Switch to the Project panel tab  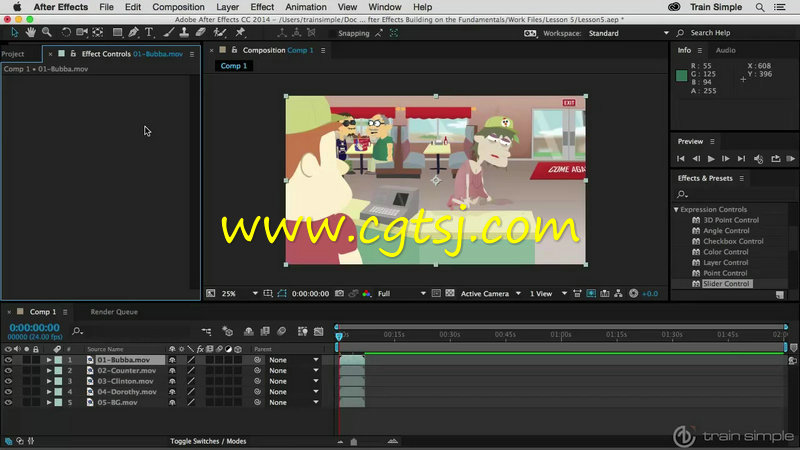coord(13,54)
